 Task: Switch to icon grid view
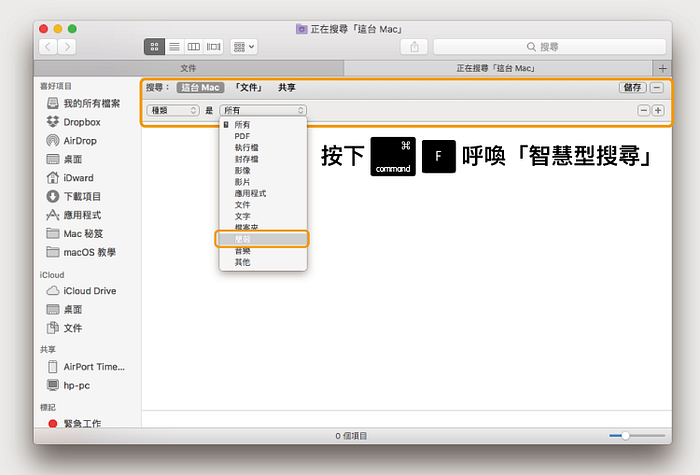154,46
